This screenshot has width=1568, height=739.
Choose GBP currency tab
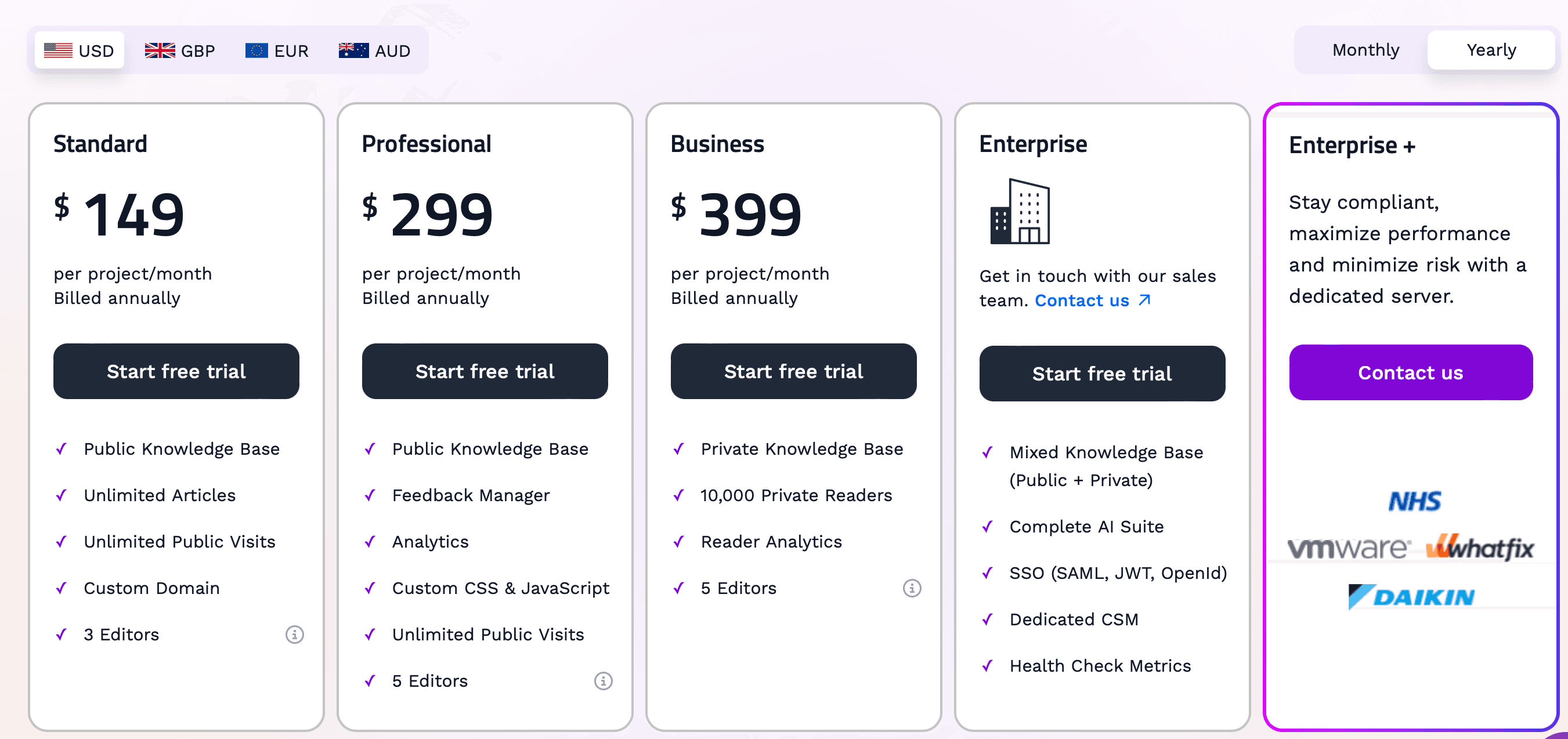[180, 50]
